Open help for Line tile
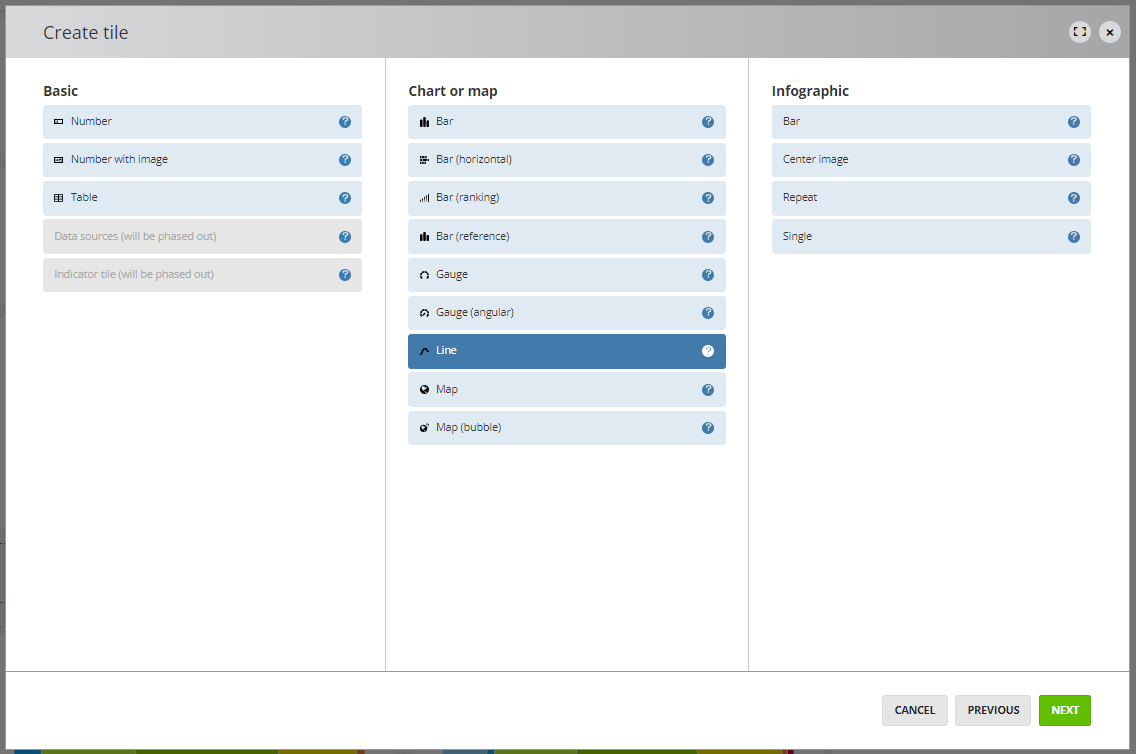This screenshot has width=1136, height=754. point(708,351)
